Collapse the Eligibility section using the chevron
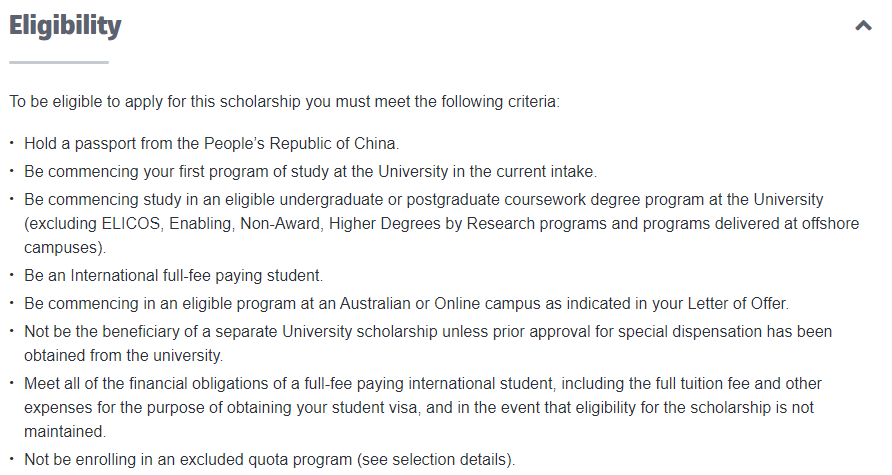This screenshot has width=892, height=475. point(863,26)
